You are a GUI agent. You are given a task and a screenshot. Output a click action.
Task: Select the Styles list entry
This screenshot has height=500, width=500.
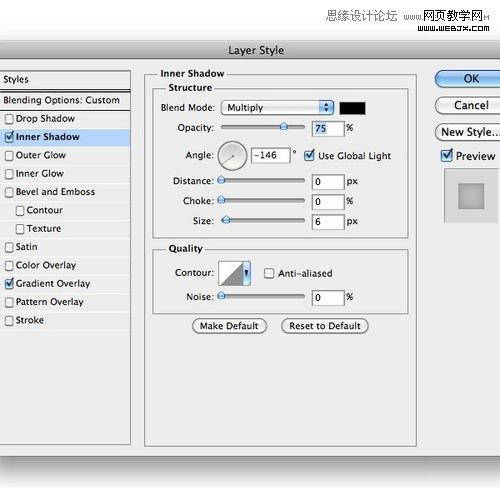[x=65, y=80]
